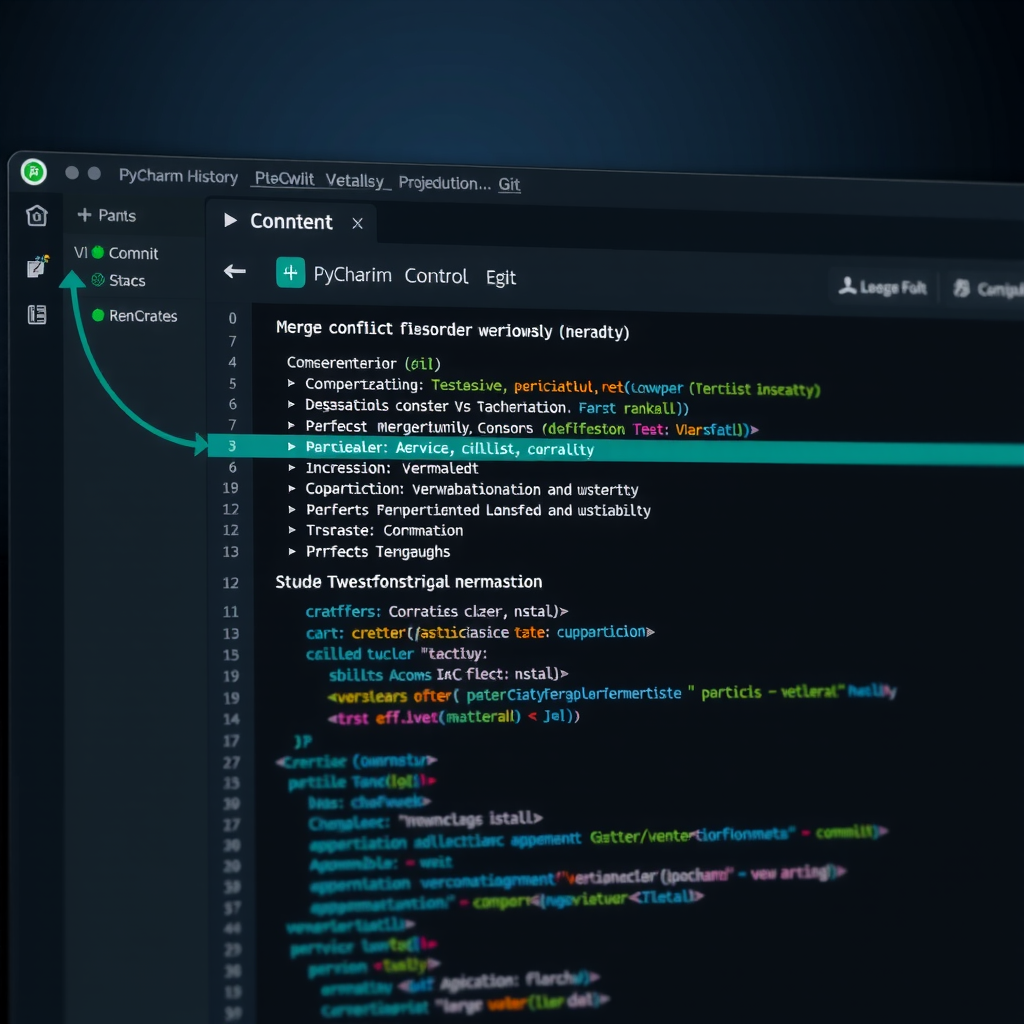The width and height of the screenshot is (1024, 1024).
Task: Open the Git menu in the menu bar
Action: tap(510, 184)
